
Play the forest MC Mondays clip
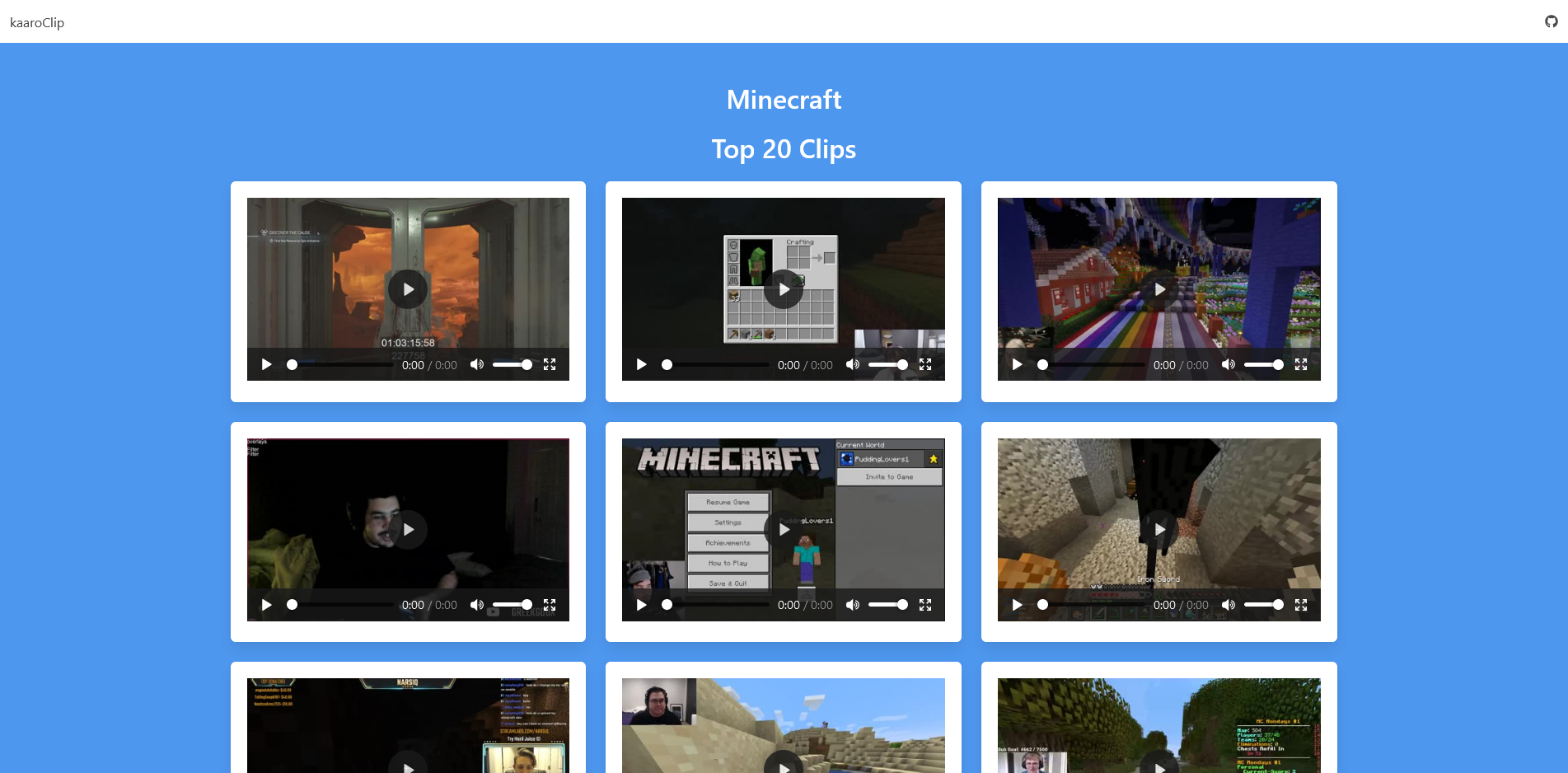1159,763
